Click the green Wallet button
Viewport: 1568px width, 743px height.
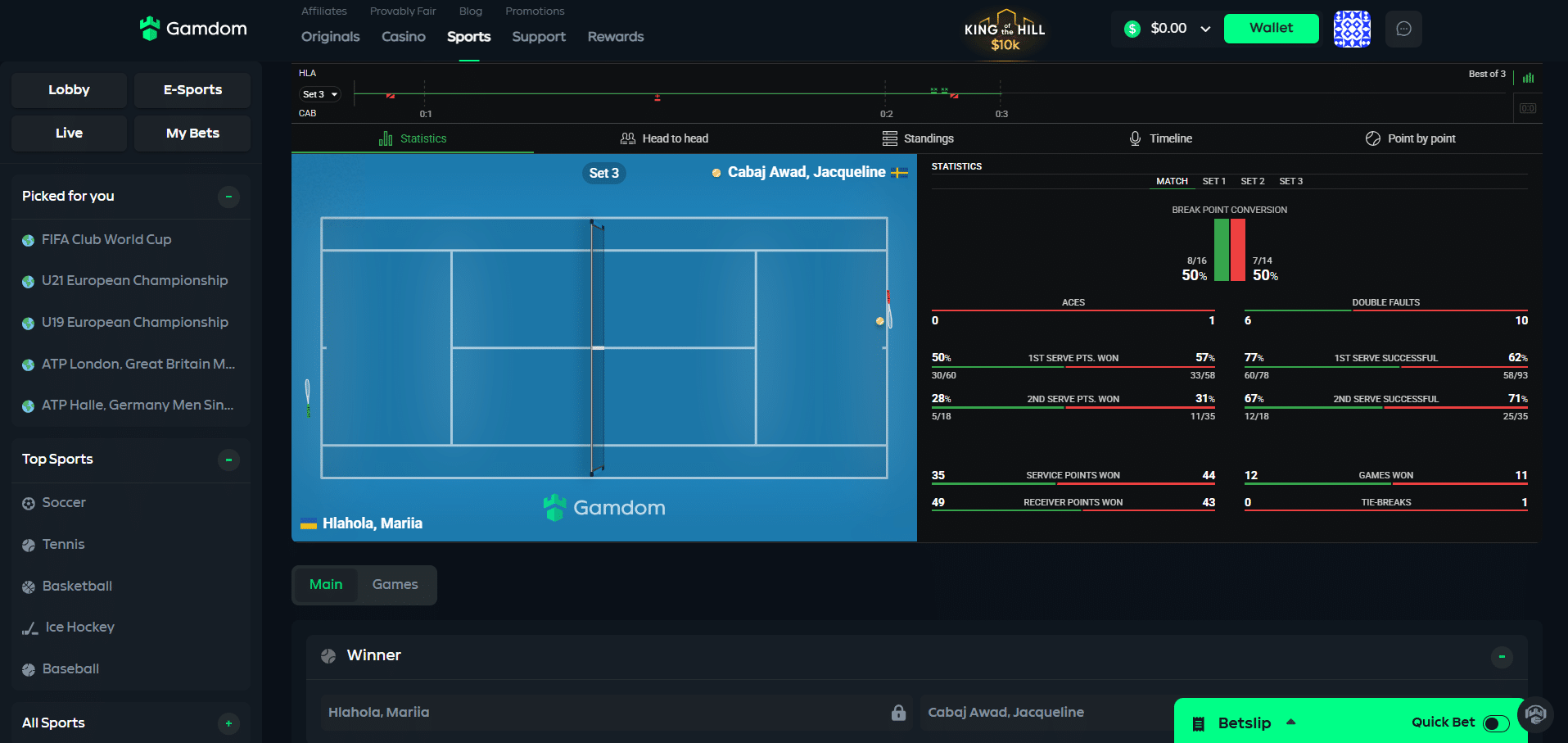click(1271, 29)
